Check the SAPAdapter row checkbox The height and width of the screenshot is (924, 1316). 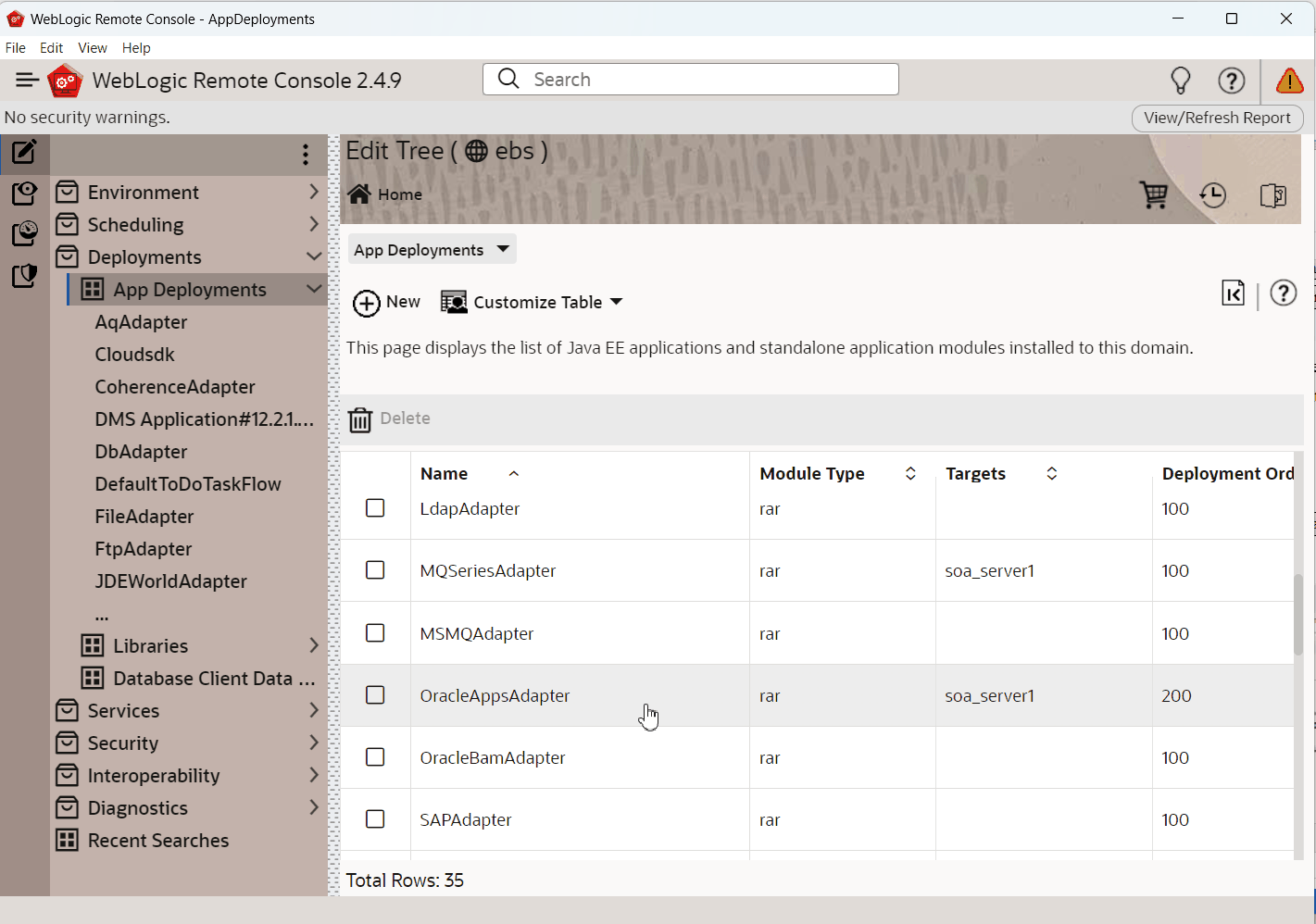(375, 819)
